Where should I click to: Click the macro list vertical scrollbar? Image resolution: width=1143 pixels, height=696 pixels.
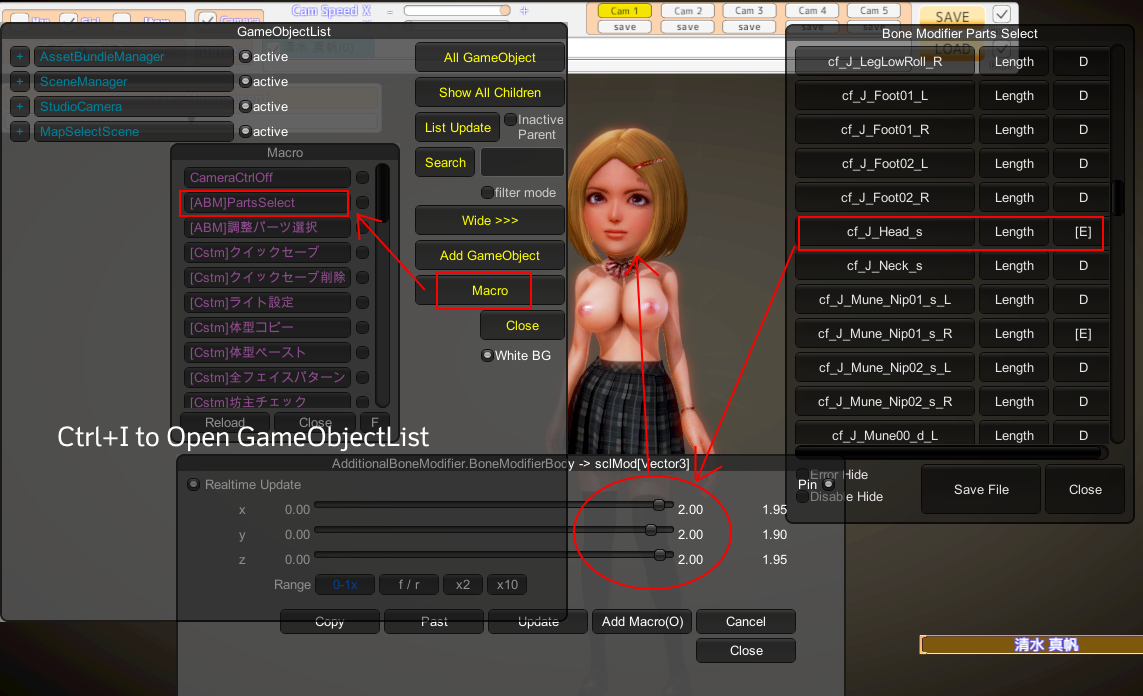tap(383, 285)
